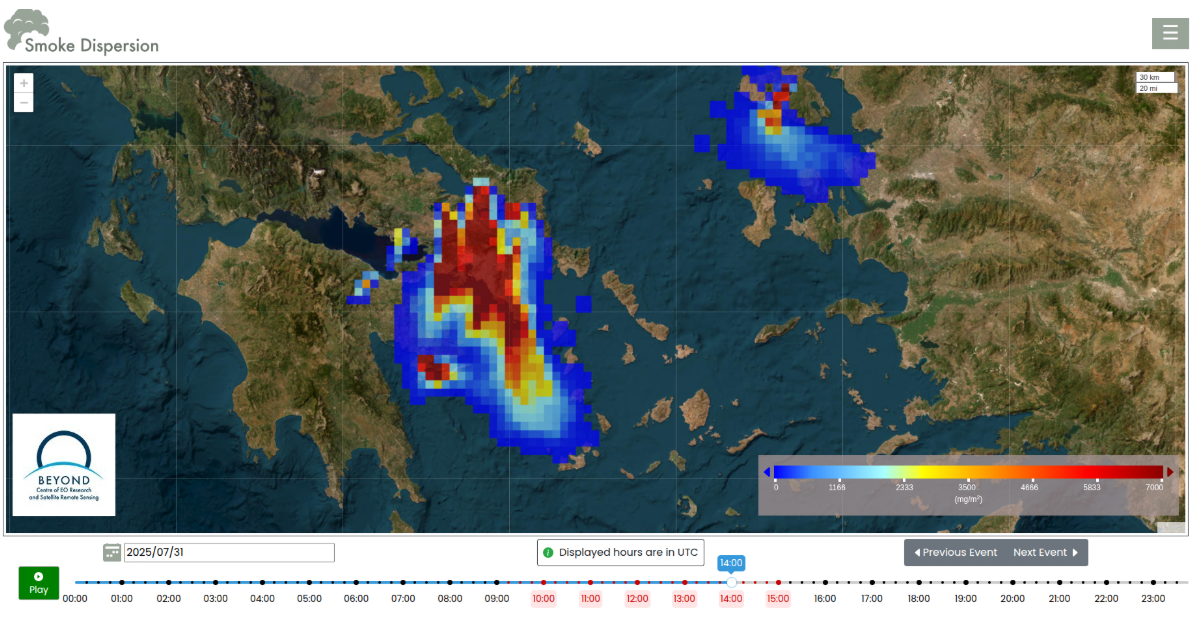Select 02:00 on the timeline
1198x618 pixels.
click(x=169, y=598)
